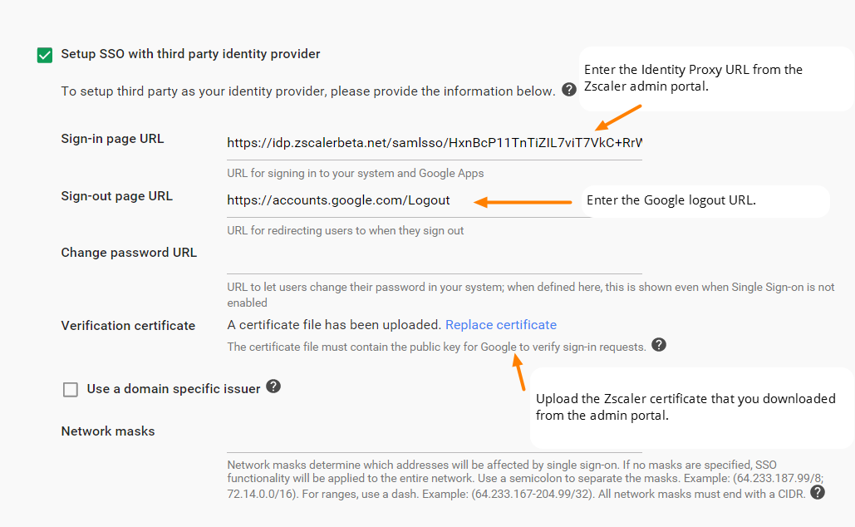Open help icon beside identity provider instructions
855x527 pixels.
click(x=569, y=90)
